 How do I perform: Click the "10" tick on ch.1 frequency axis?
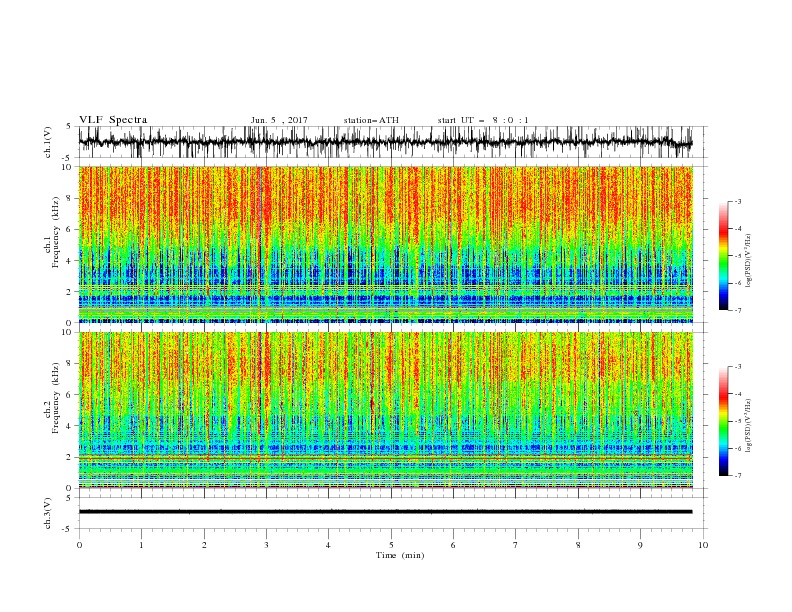[67, 167]
